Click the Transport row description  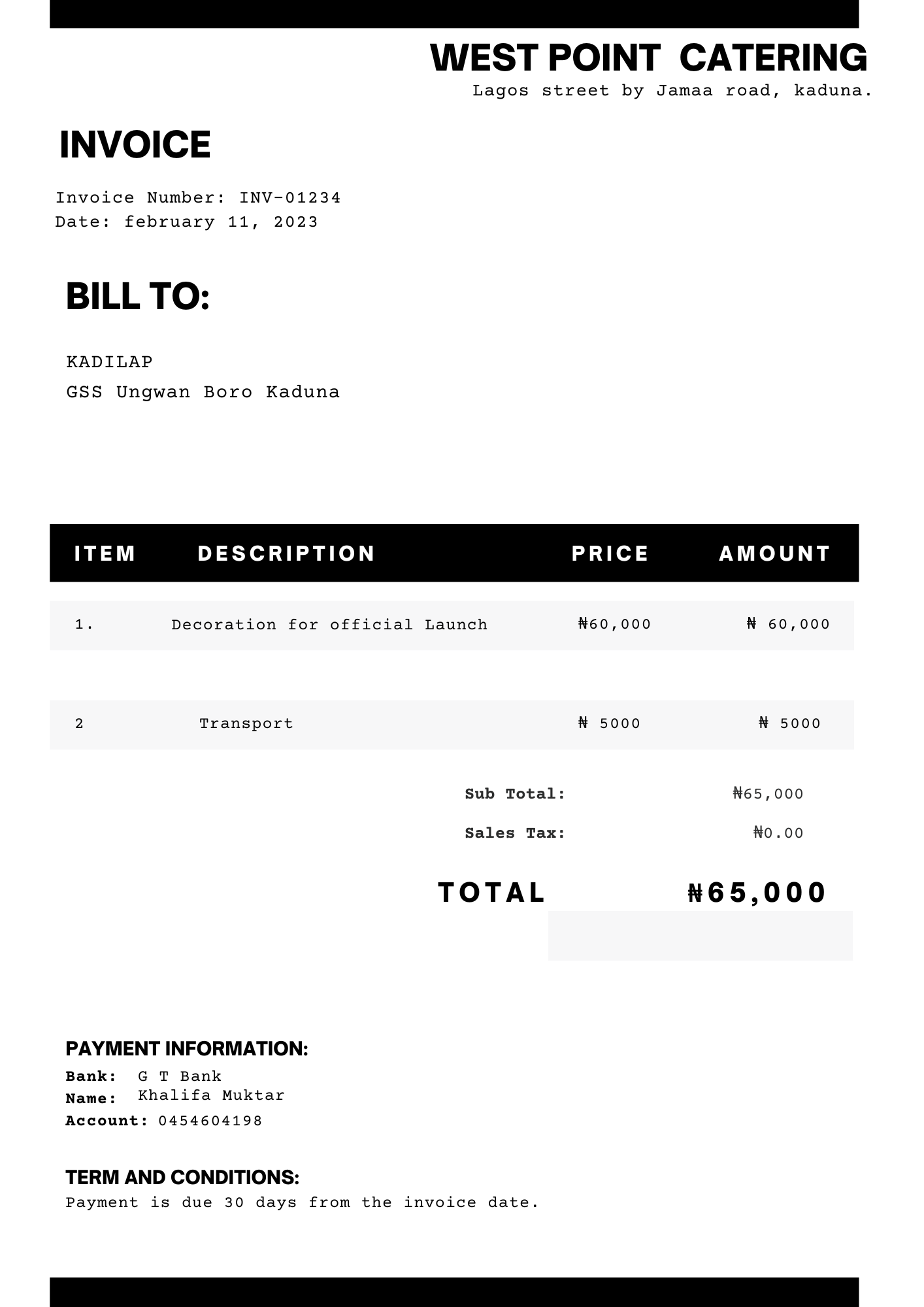tap(246, 723)
